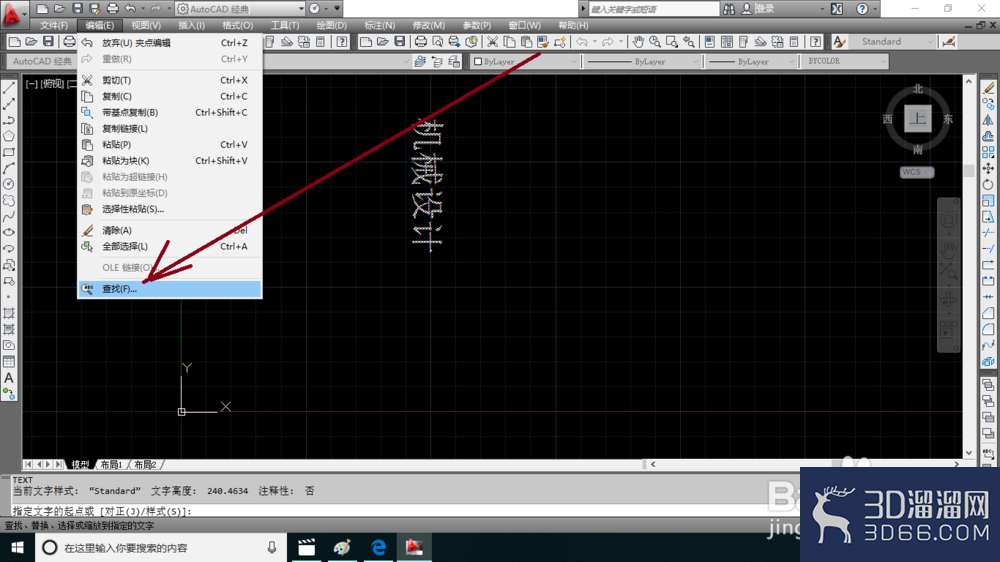The width and height of the screenshot is (1000, 562).
Task: Choose Paste as Block (粘贴为块)
Action: [170, 161]
